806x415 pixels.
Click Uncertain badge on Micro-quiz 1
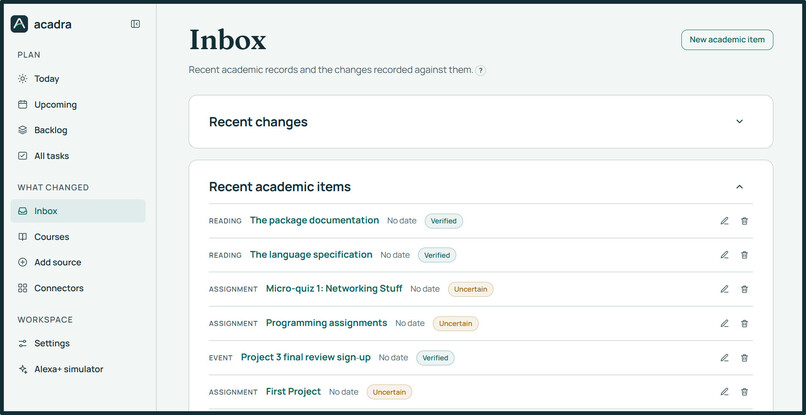point(470,289)
